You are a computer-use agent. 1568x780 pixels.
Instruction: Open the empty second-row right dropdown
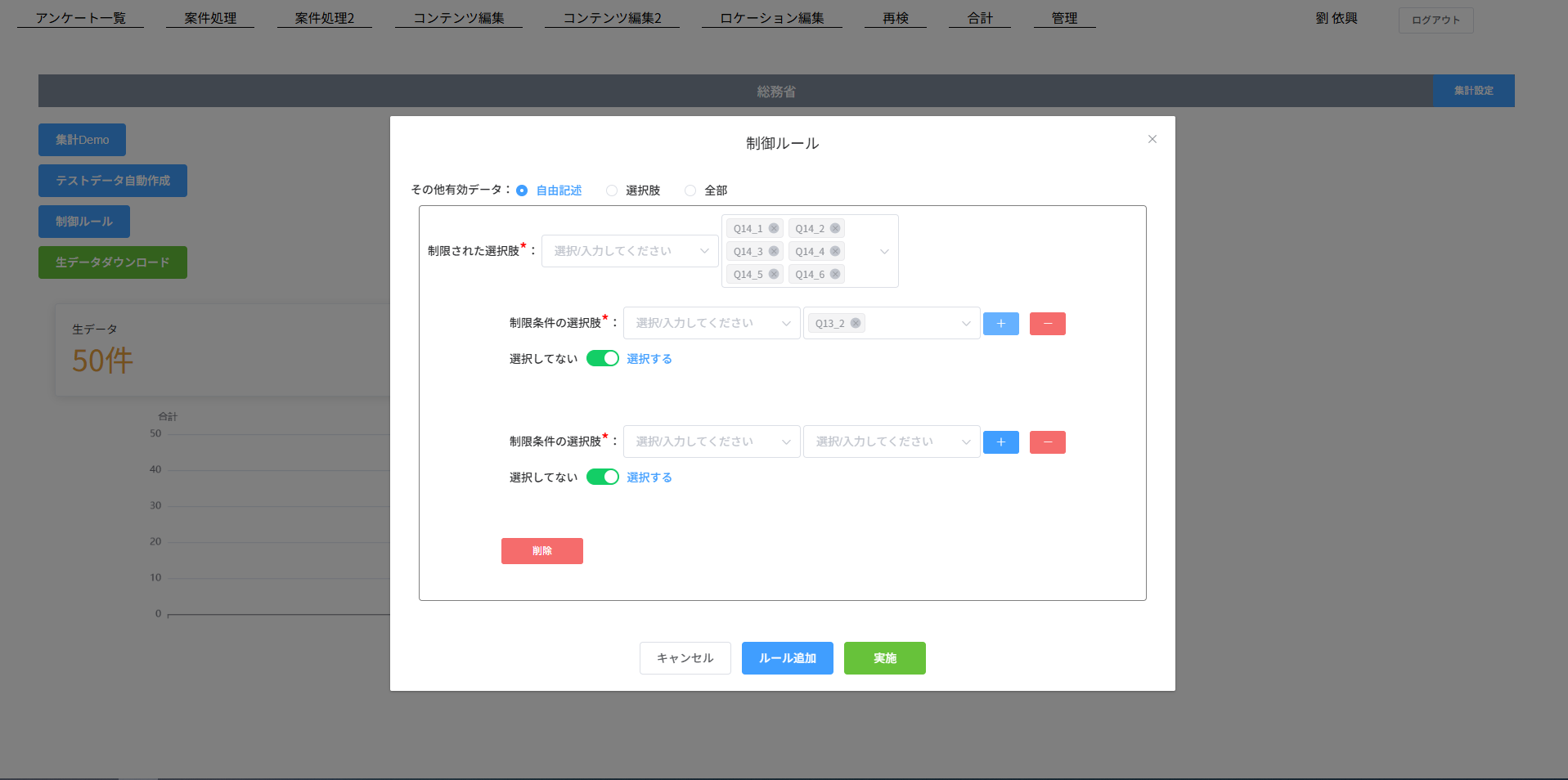[891, 442]
